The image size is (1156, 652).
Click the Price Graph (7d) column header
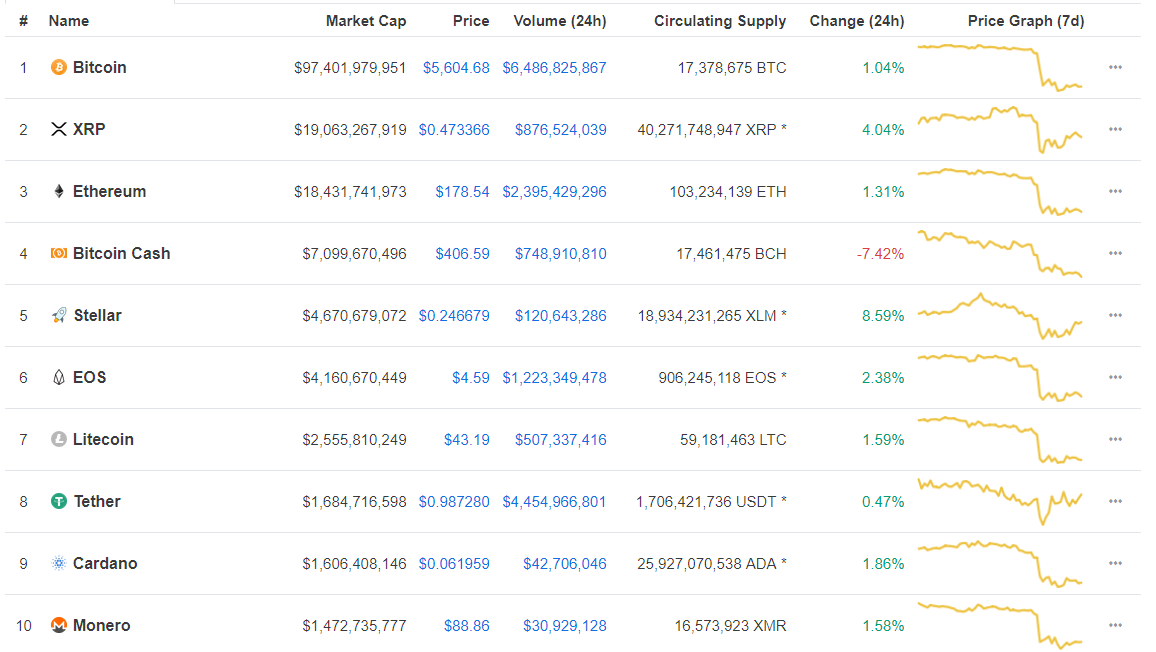[x=1026, y=21]
